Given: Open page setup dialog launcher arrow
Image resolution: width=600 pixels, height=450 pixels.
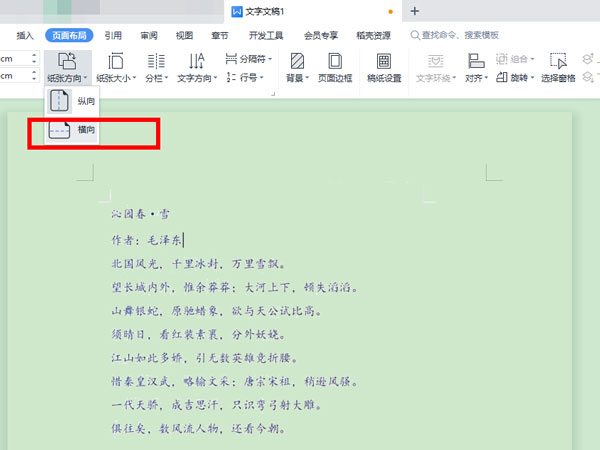Looking at the screenshot, I should (x=273, y=94).
